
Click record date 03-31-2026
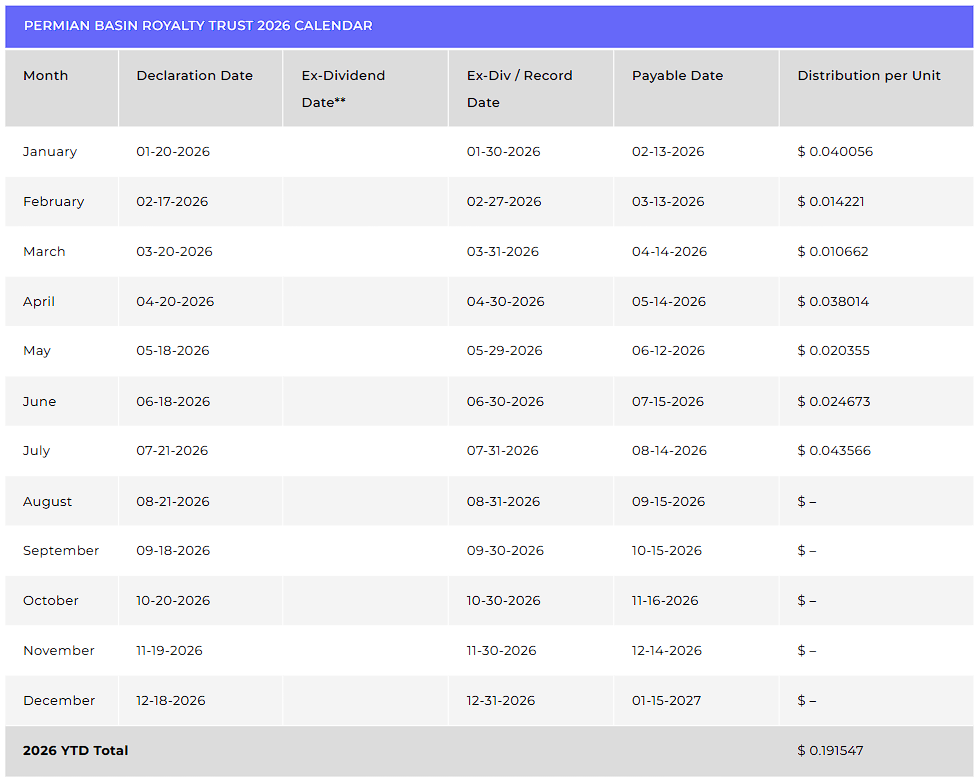[x=502, y=252]
